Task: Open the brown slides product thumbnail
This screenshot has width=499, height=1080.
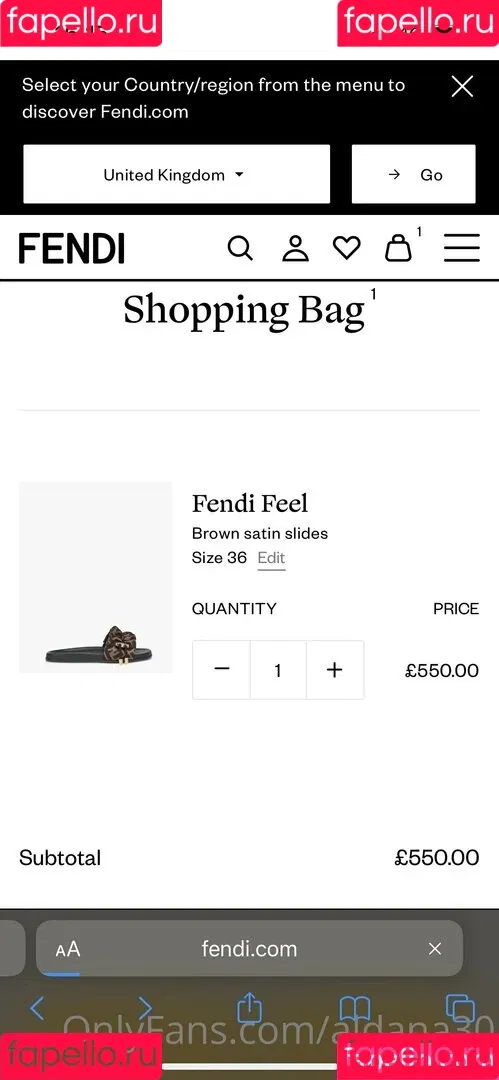Action: click(x=96, y=577)
